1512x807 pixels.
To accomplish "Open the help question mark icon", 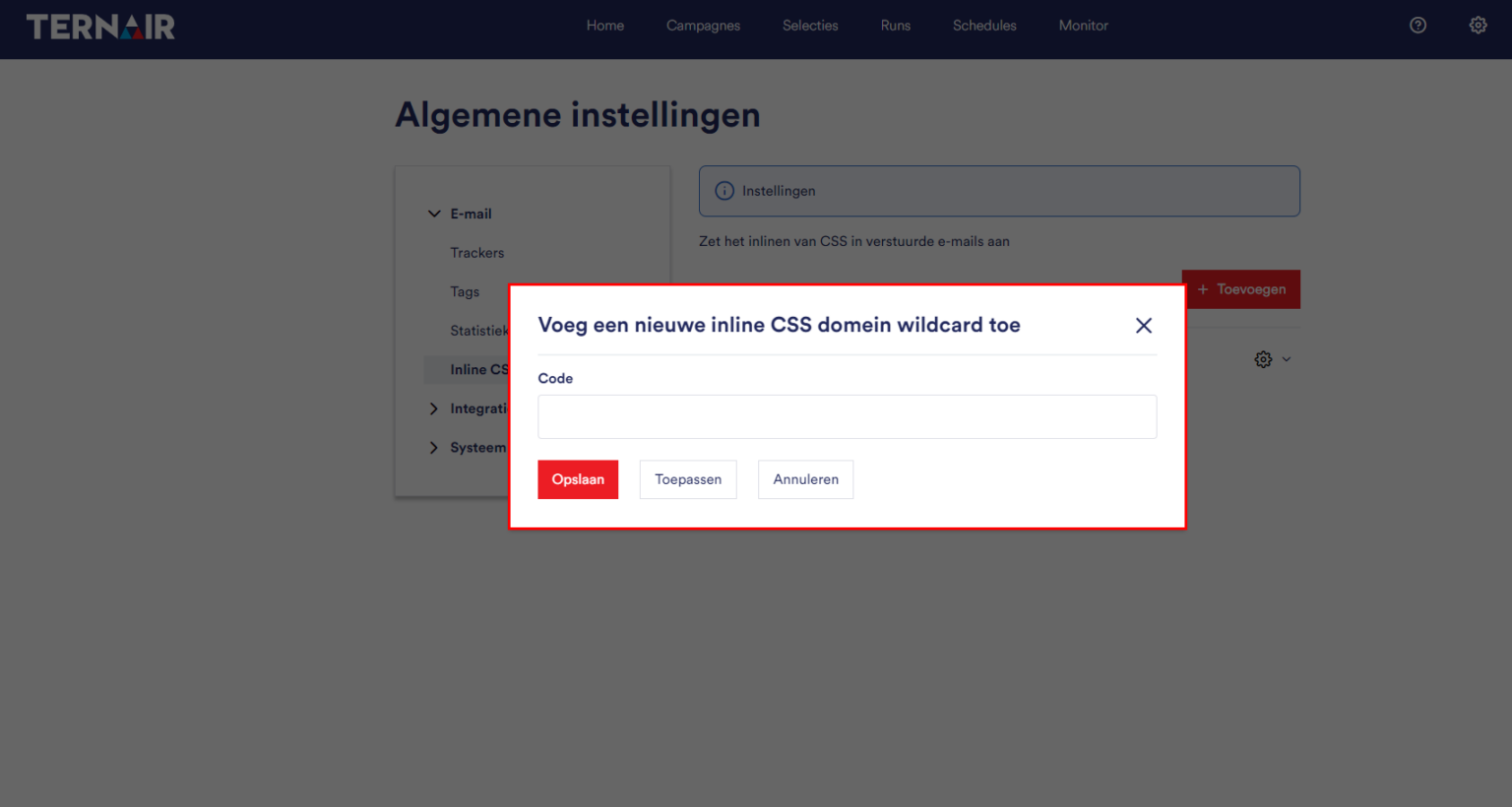I will 1417,26.
